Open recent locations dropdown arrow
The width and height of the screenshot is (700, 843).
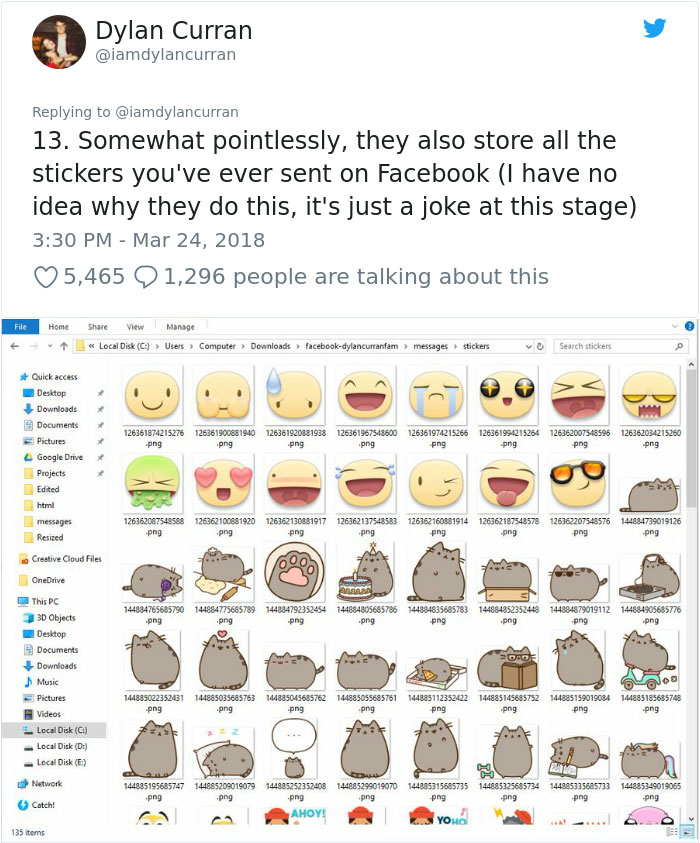pos(48,346)
